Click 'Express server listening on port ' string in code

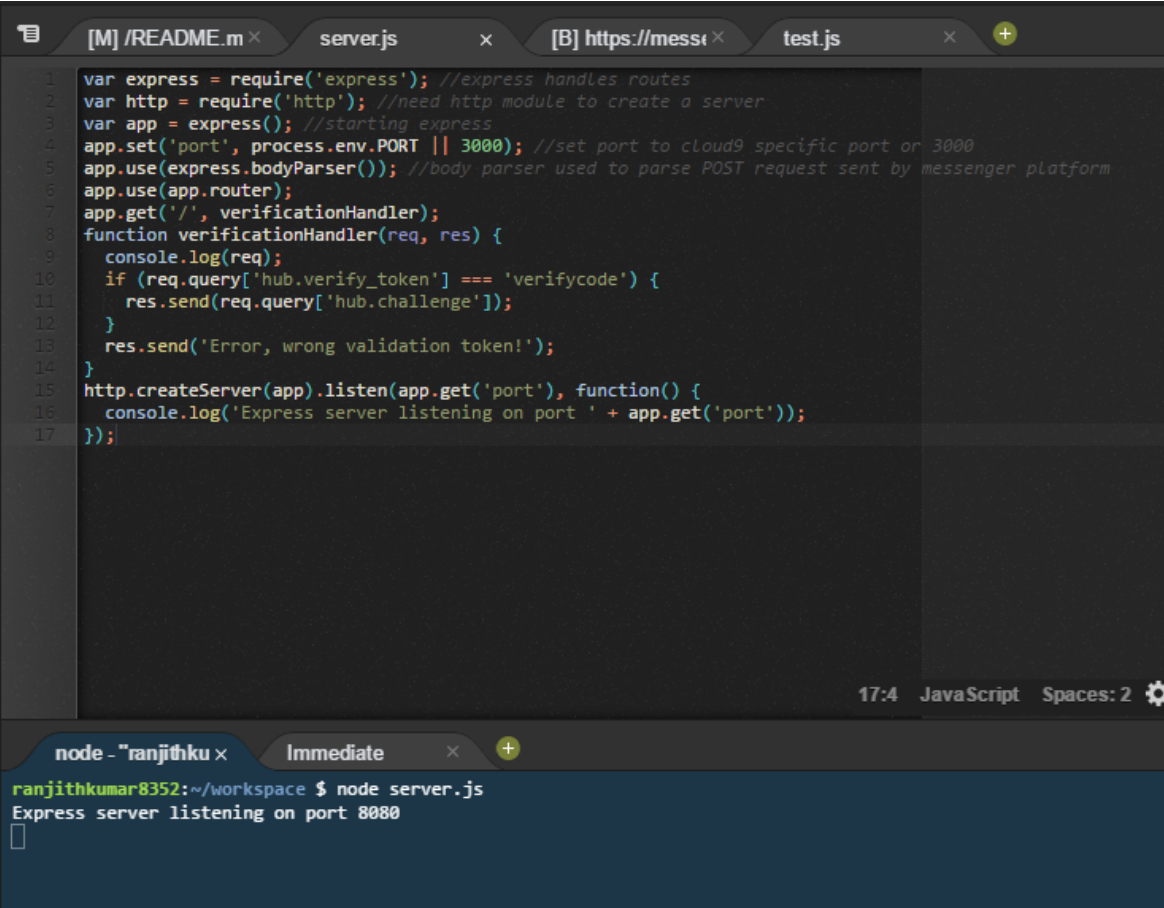tap(413, 413)
